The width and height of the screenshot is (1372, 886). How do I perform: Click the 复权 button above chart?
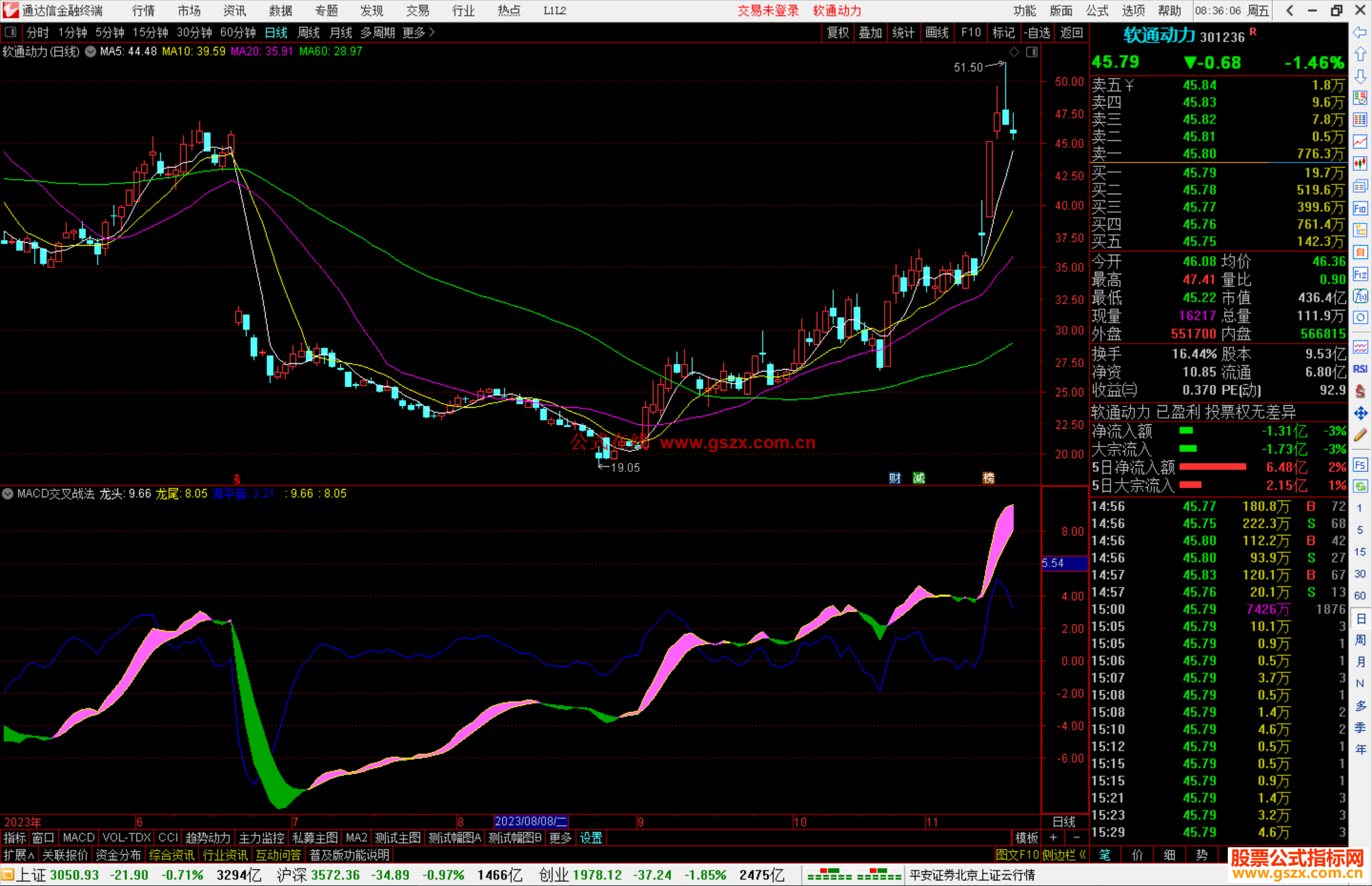click(x=838, y=32)
